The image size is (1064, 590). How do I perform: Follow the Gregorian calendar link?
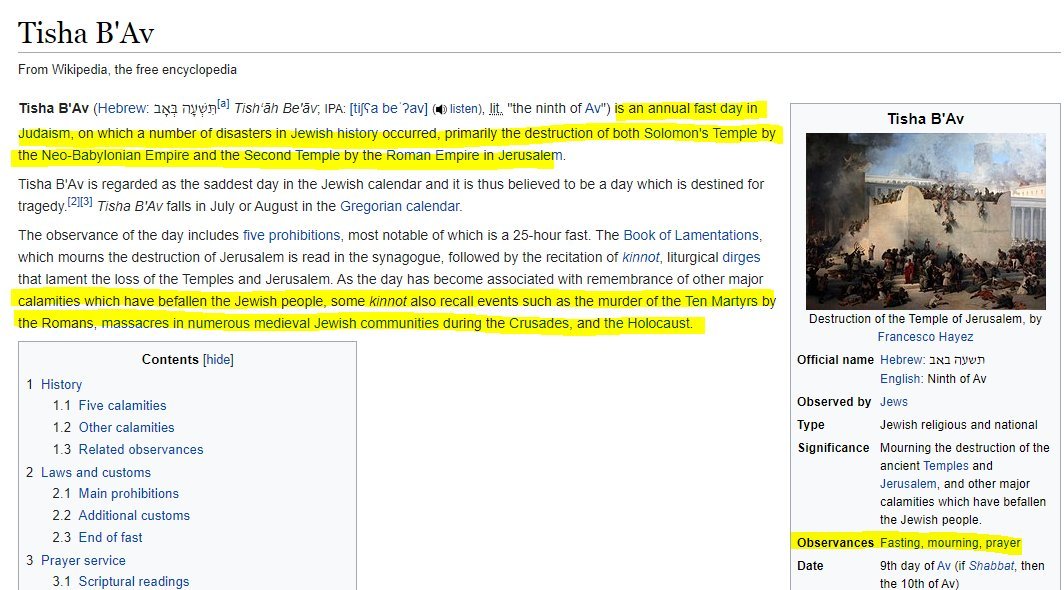pos(400,206)
